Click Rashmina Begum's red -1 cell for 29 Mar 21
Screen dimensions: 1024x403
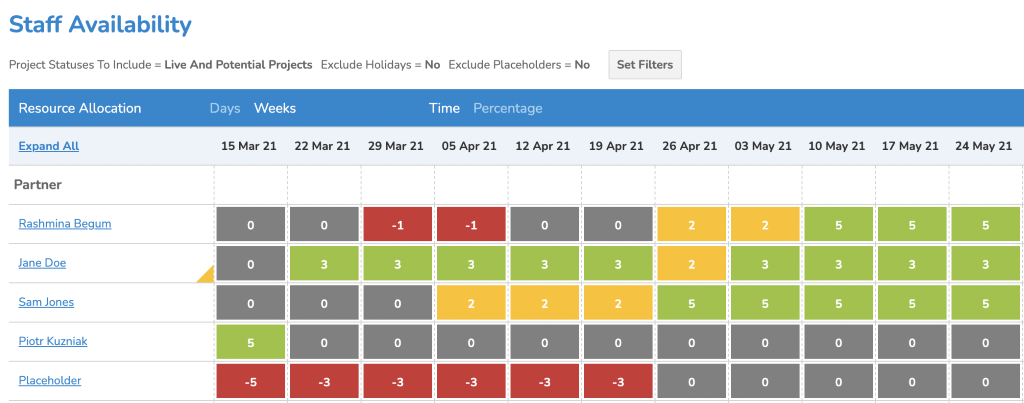tap(398, 225)
